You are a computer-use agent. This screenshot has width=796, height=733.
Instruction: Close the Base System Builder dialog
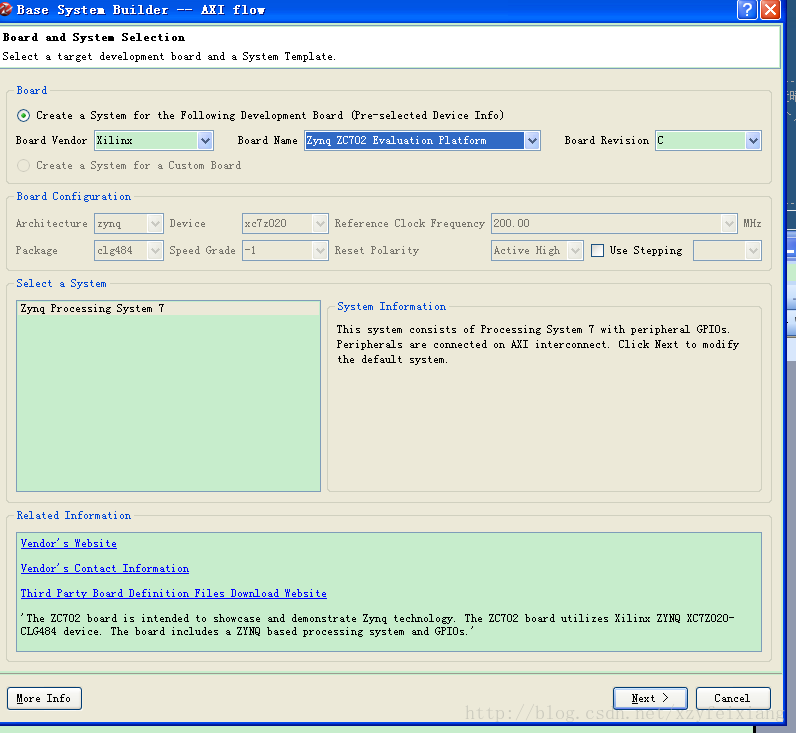tap(770, 10)
